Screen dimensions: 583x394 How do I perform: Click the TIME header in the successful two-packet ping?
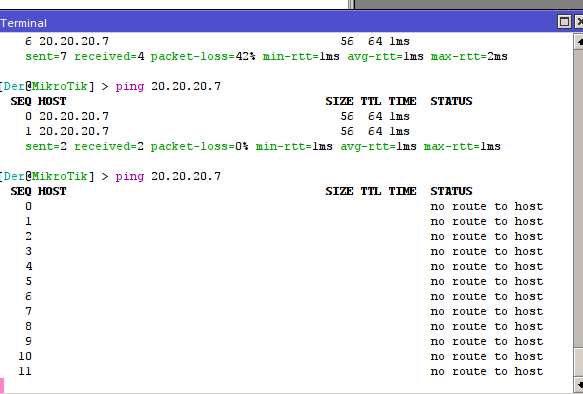pos(402,101)
